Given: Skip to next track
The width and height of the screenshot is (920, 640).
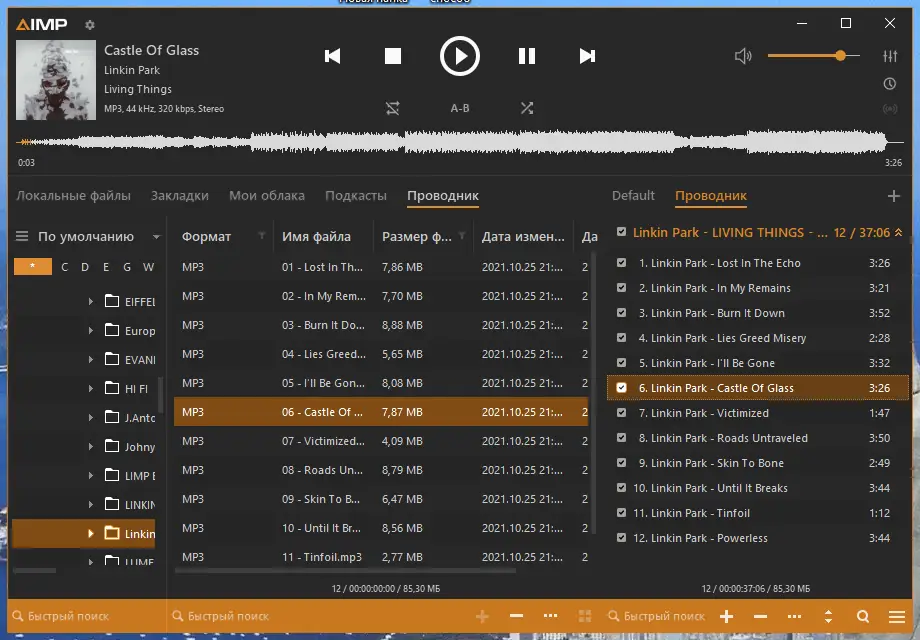Looking at the screenshot, I should coord(587,56).
